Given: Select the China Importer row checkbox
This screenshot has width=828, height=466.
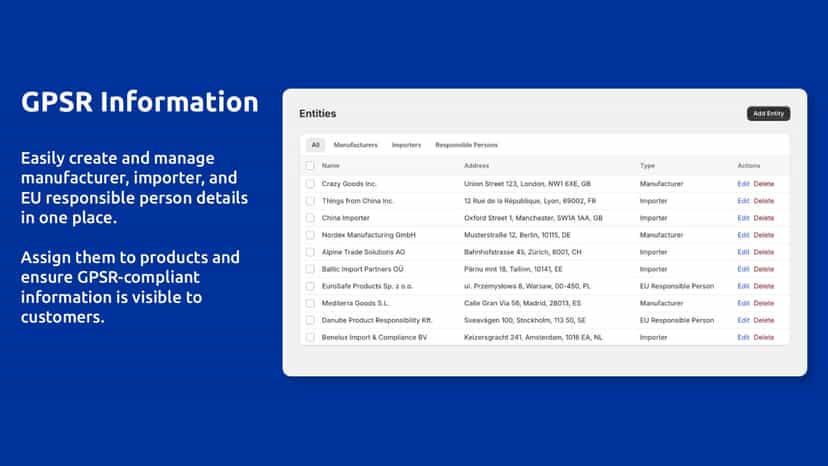Looking at the screenshot, I should click(x=310, y=218).
